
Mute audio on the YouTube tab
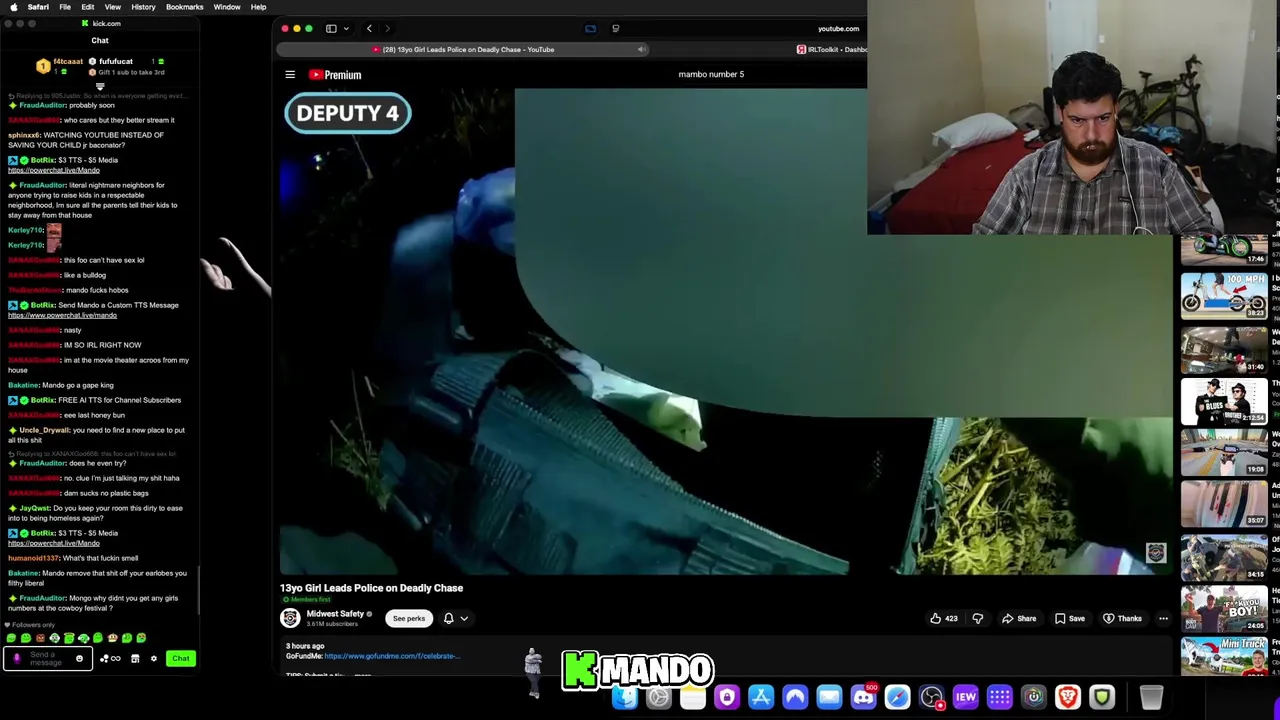tap(642, 49)
